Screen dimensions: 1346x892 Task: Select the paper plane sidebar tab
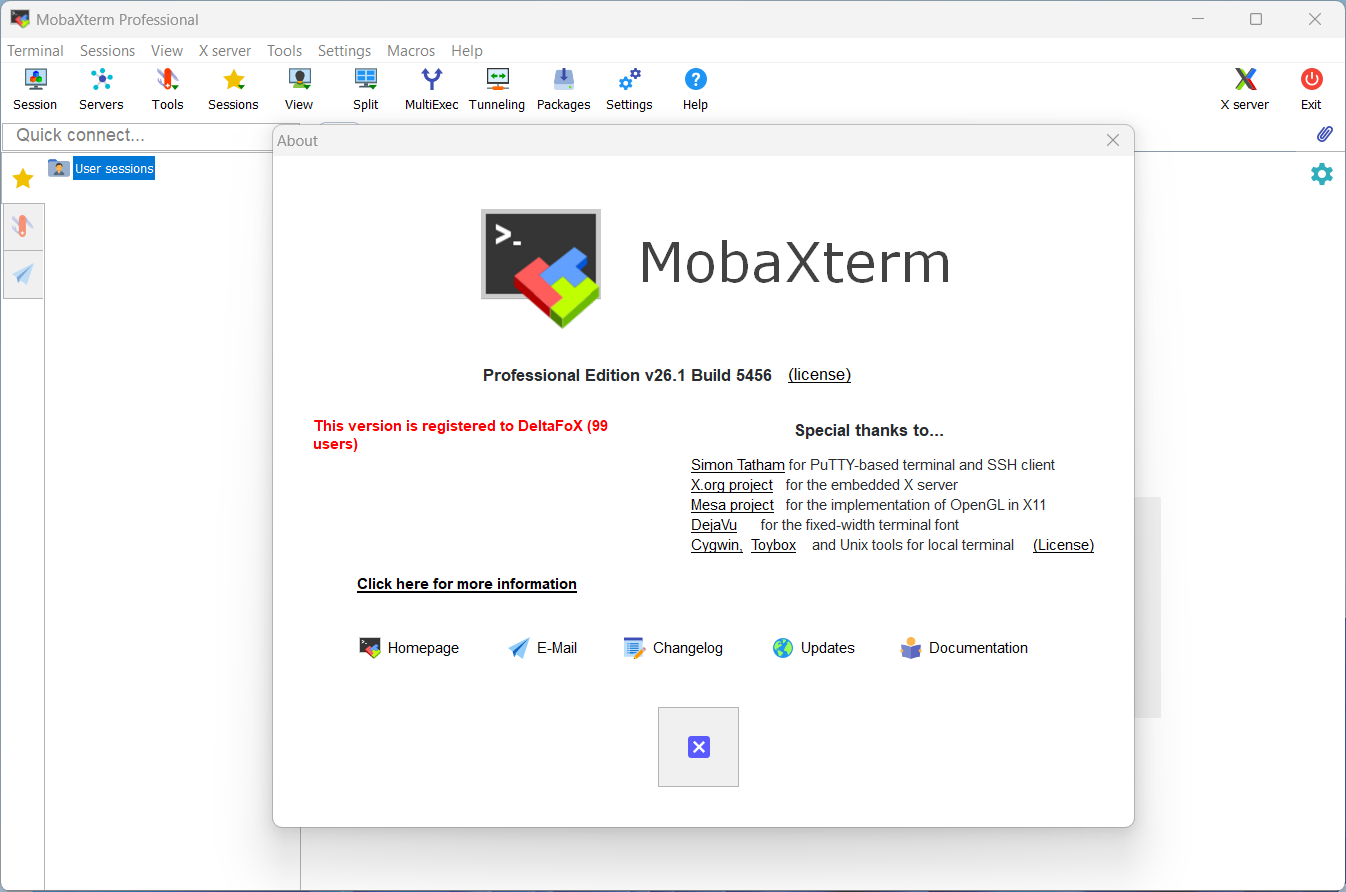pos(23,274)
